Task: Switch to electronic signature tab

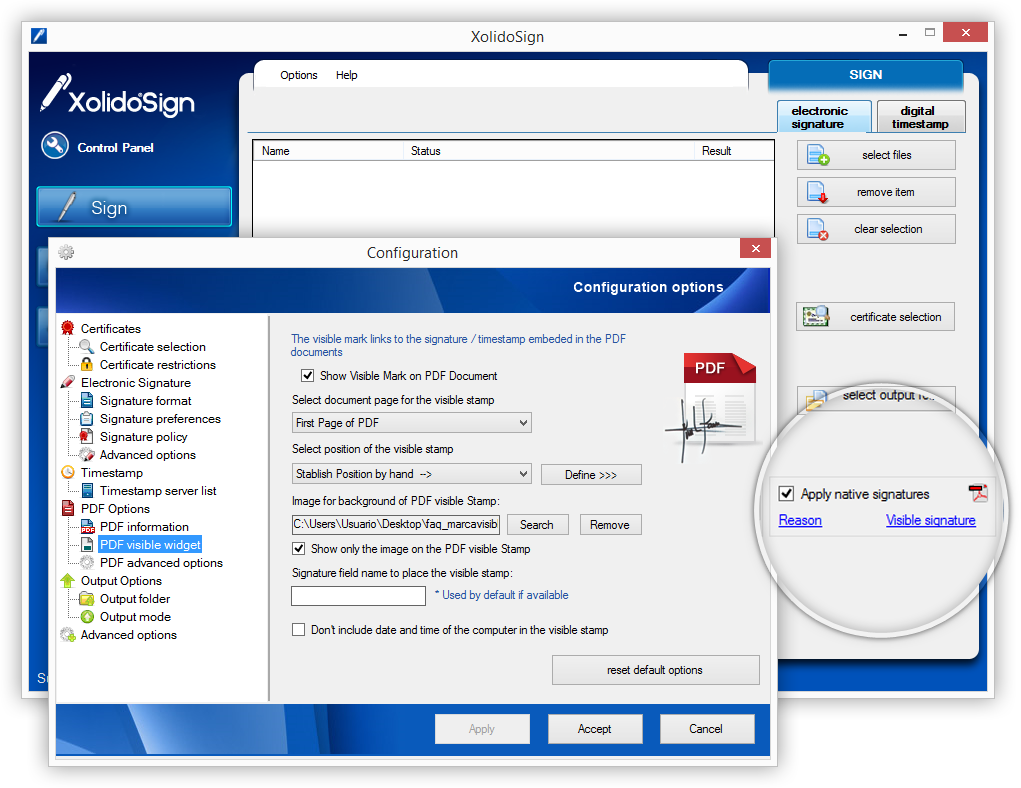Action: click(824, 117)
